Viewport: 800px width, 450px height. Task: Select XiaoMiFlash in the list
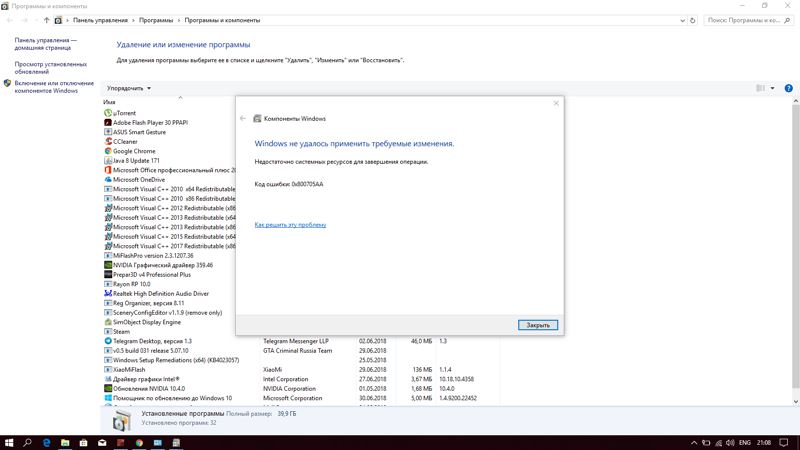[129, 369]
